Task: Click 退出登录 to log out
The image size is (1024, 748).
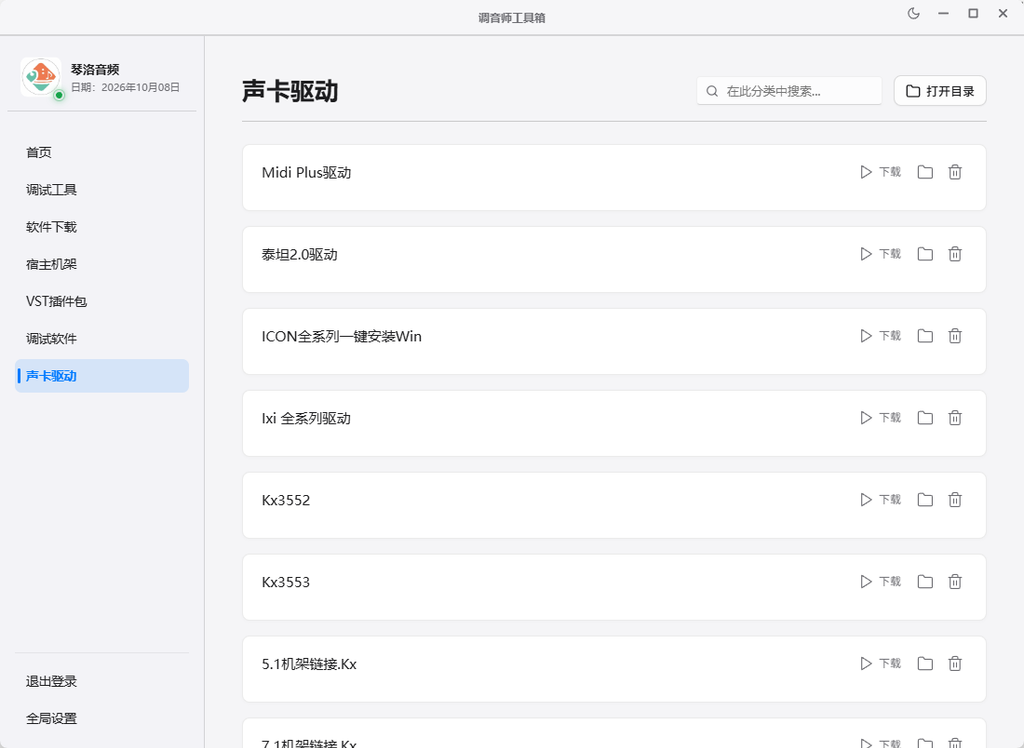Action: (x=102, y=681)
